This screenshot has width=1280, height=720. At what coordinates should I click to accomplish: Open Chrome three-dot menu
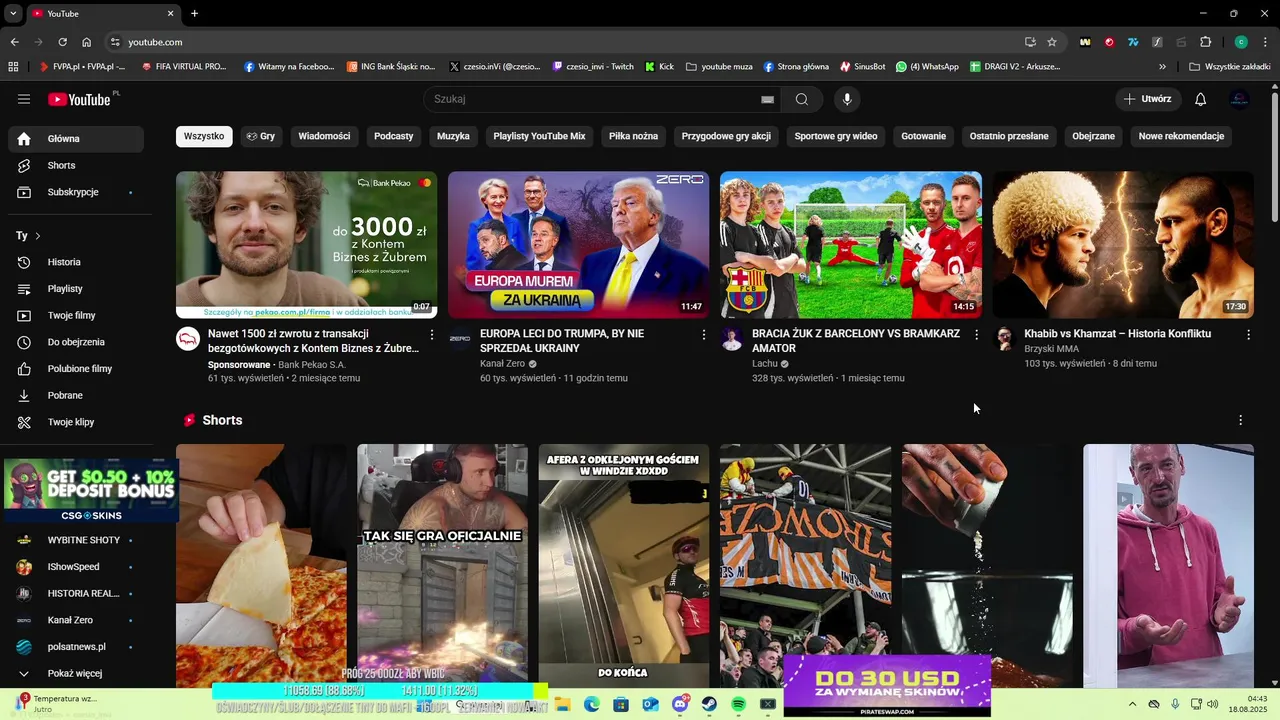[x=1266, y=42]
